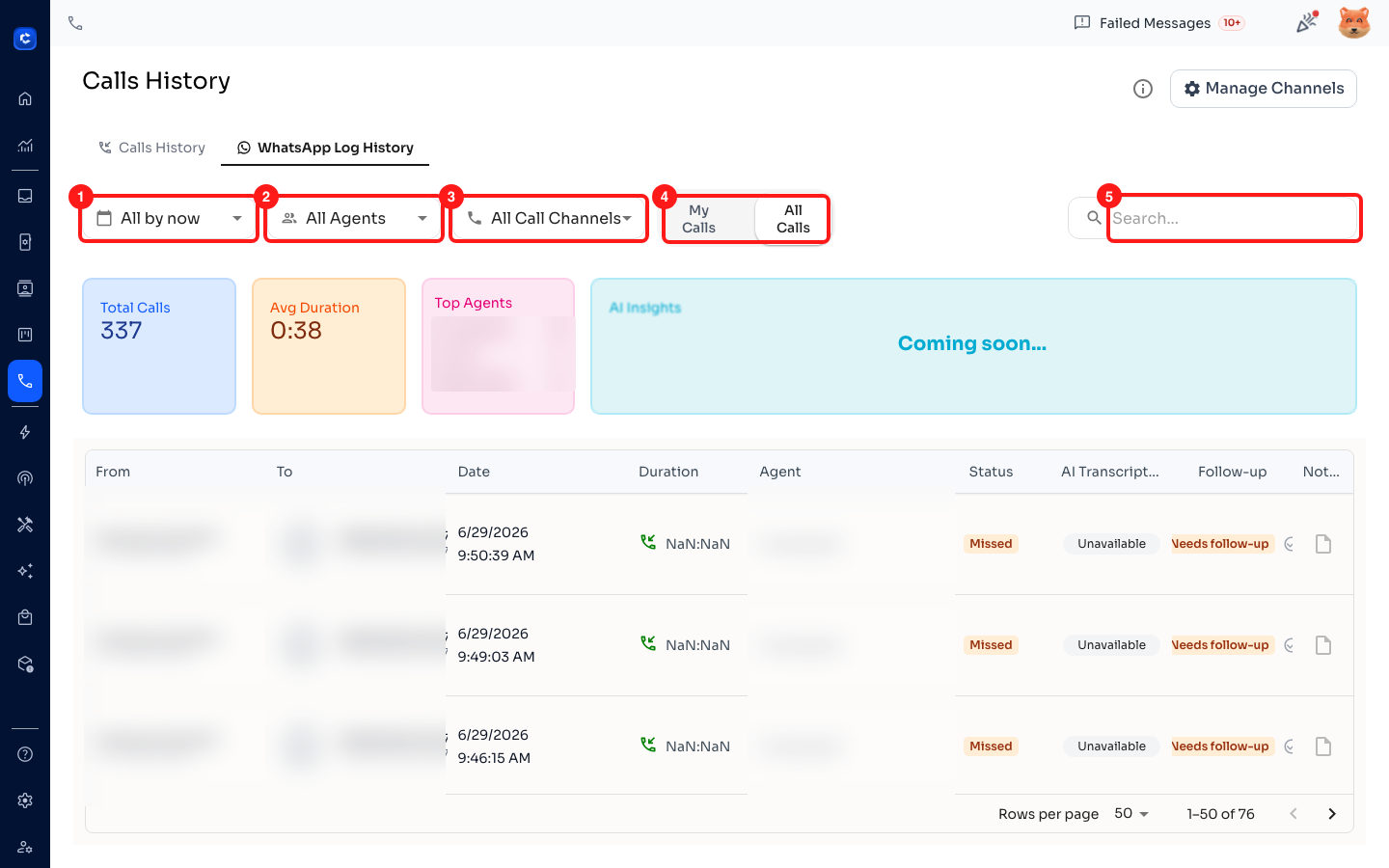This screenshot has height=868, width=1389.
Task: Open the shopping bag icon in sidebar
Action: pyautogui.click(x=25, y=617)
